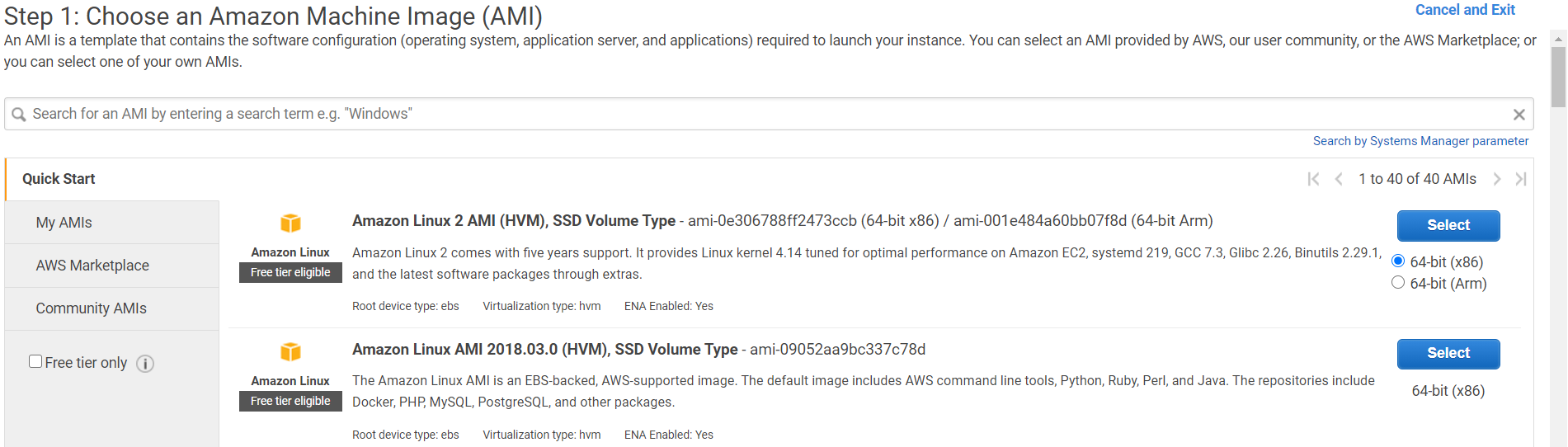1568x447 pixels.
Task: Open the Quick Start tab
Action: (59, 179)
